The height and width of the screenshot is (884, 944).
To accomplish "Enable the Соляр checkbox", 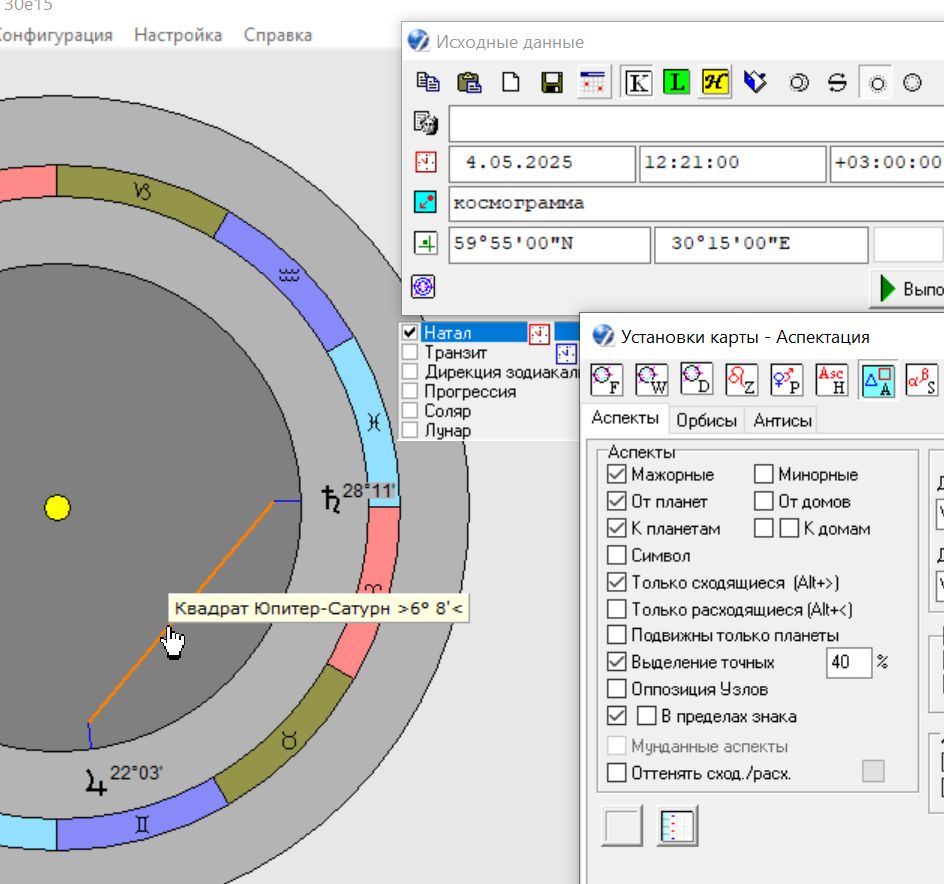I will click(x=409, y=411).
